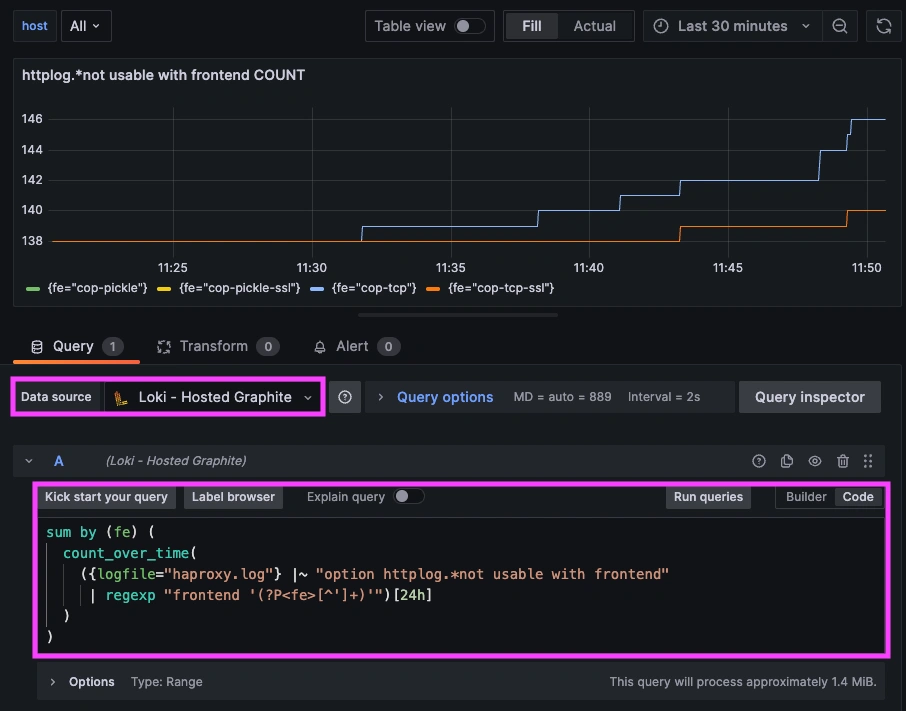906x711 pixels.
Task: Show help for query A
Action: pos(759,461)
